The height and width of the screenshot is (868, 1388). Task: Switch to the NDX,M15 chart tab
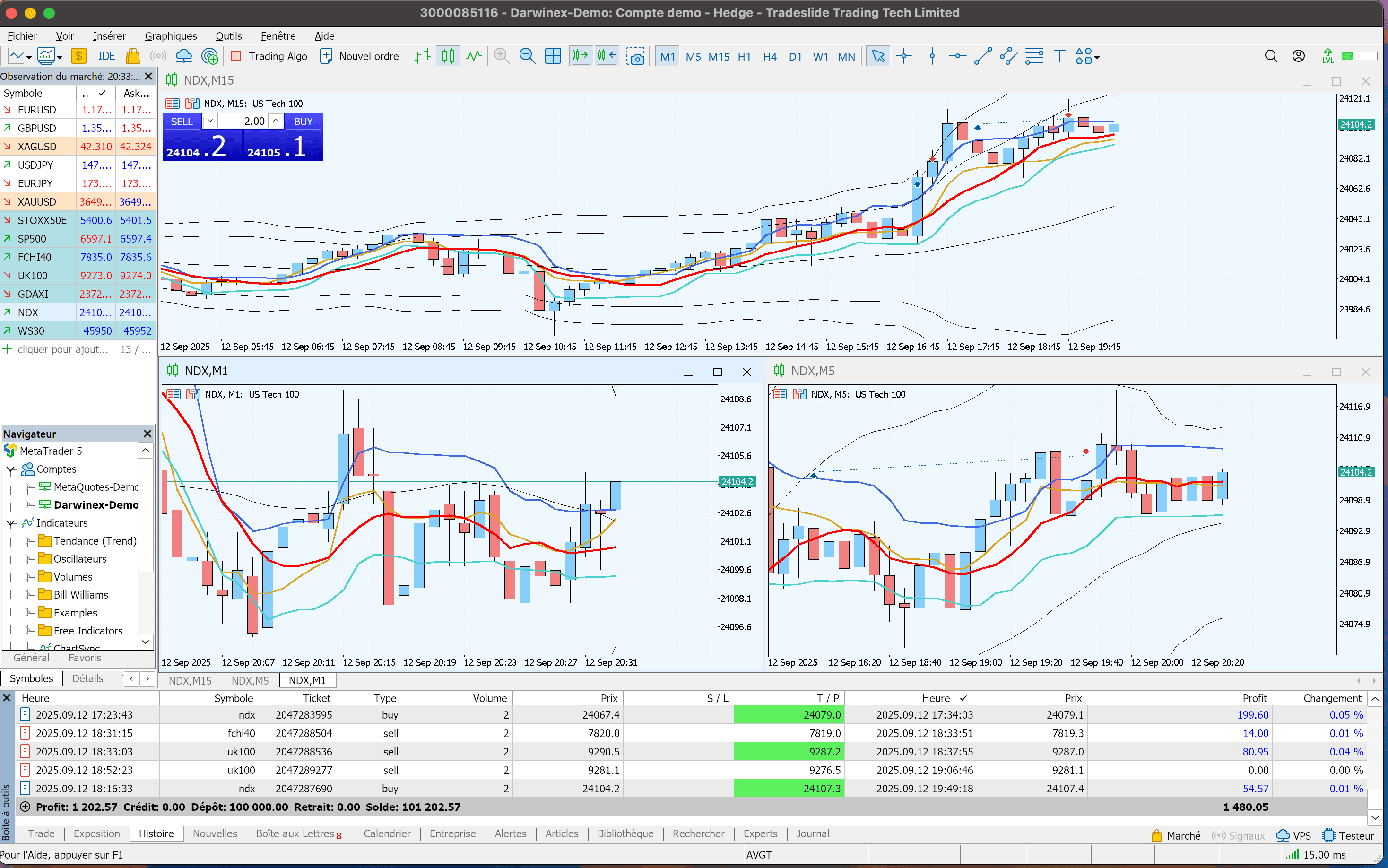190,680
